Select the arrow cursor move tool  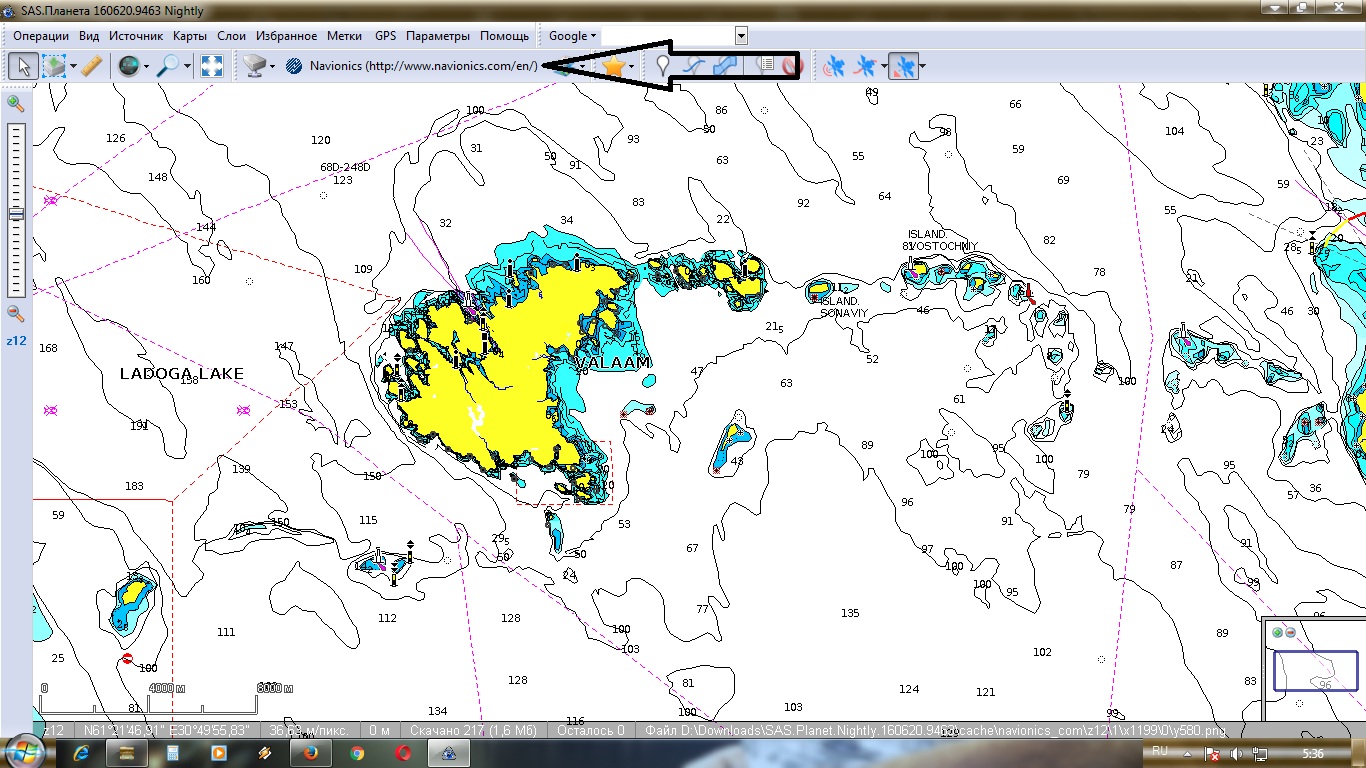tap(24, 66)
